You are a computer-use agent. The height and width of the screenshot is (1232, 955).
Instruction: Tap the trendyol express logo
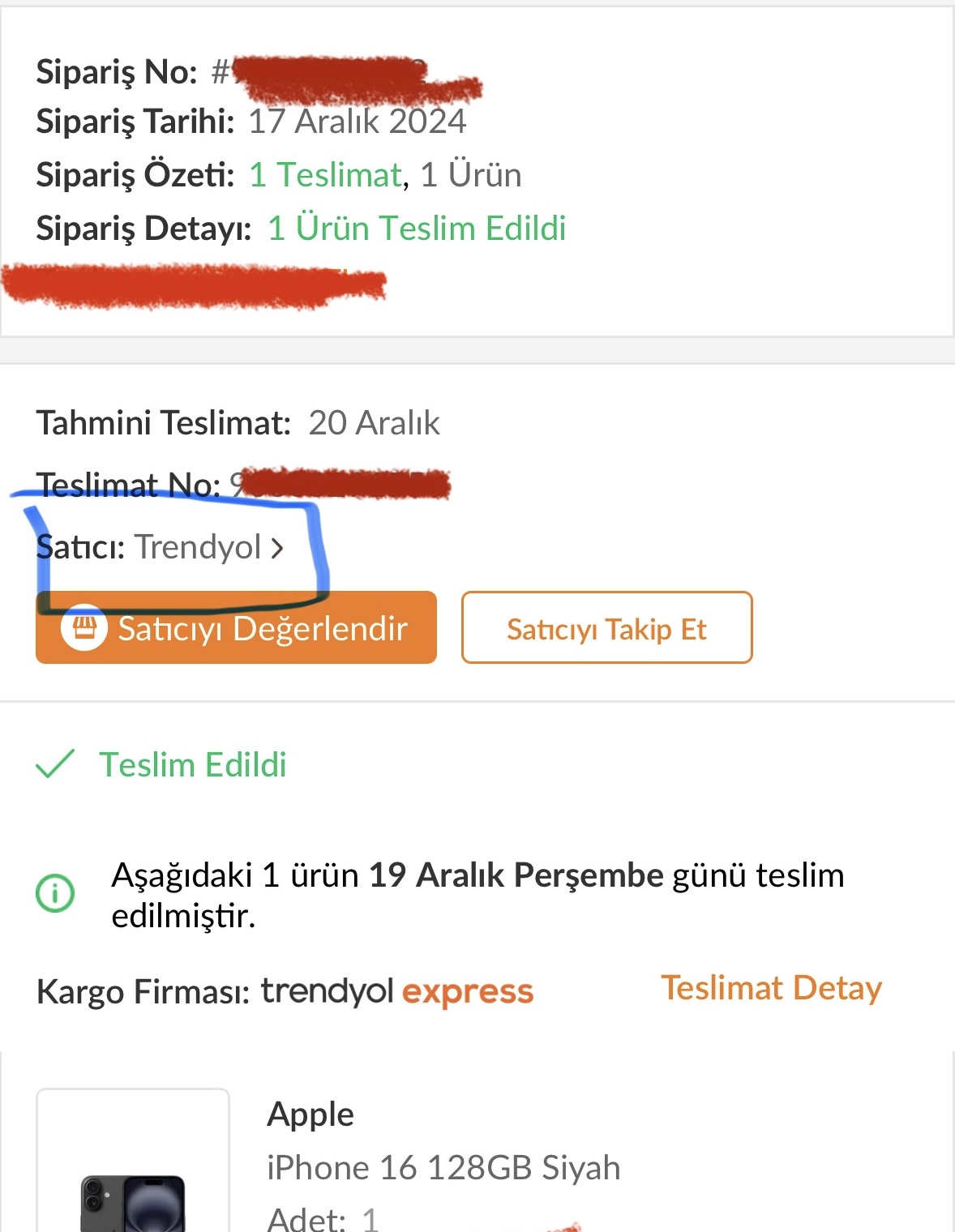(x=397, y=991)
